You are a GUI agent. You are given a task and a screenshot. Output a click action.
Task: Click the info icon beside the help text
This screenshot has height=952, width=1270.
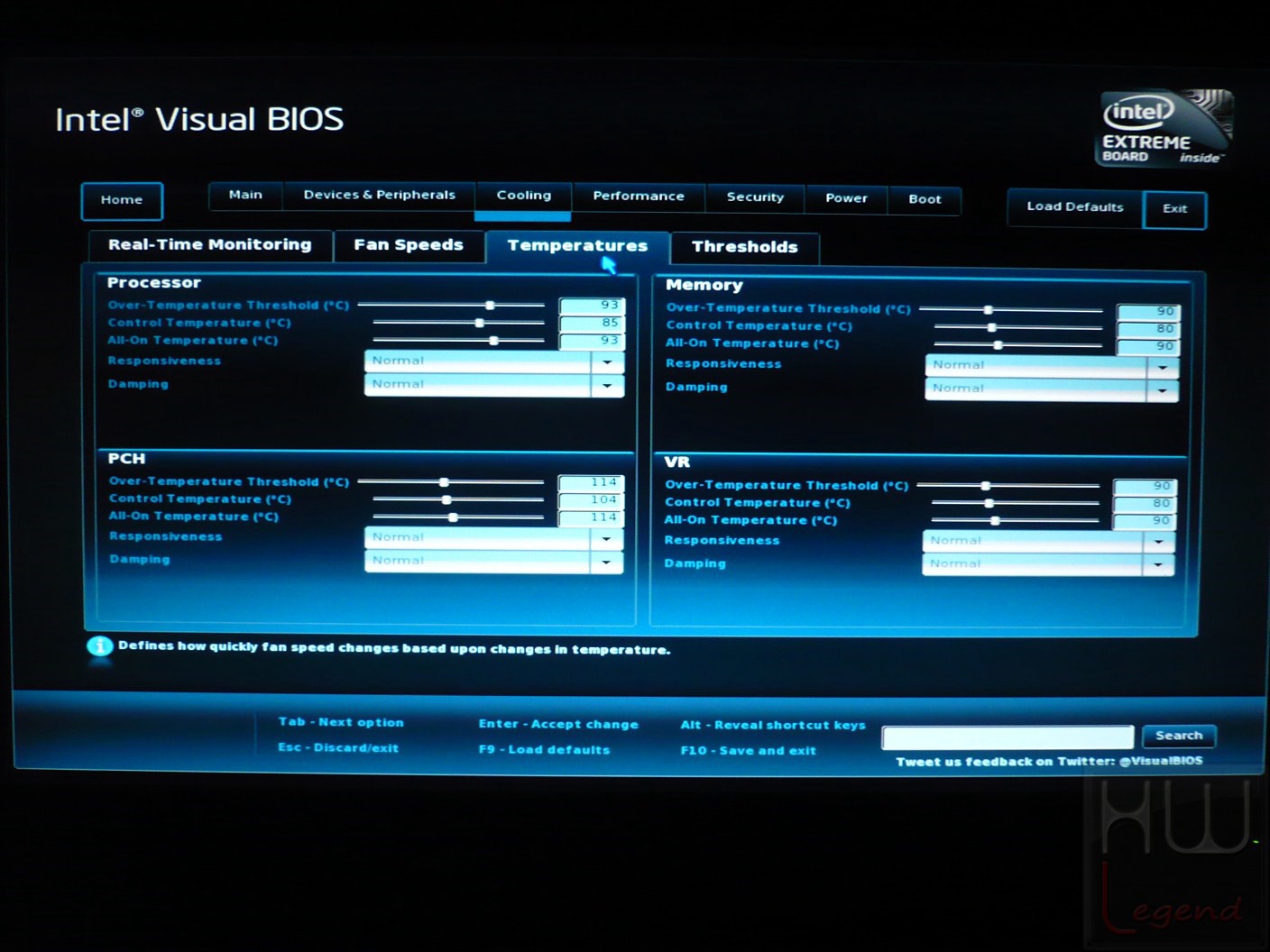coord(99,646)
